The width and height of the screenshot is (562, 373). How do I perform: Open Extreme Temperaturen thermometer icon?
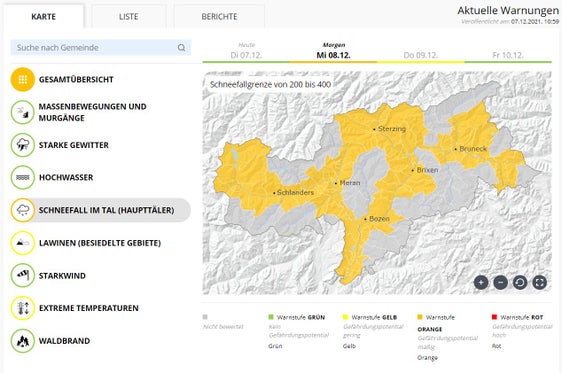(x=23, y=308)
